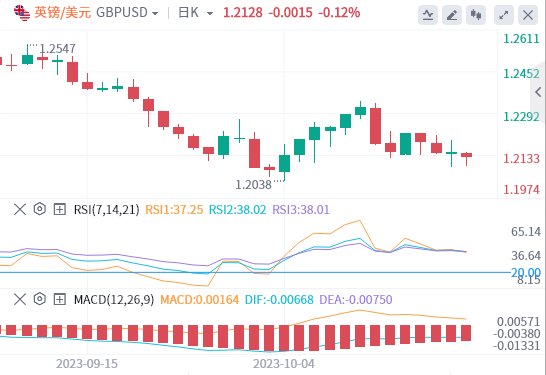This screenshot has width=546, height=375.
Task: Collapse side panel with left chevron
Action: (x=538, y=92)
